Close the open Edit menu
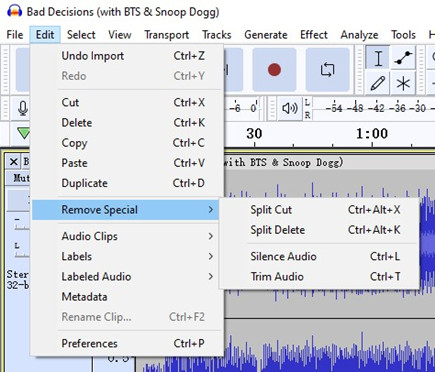 click(45, 35)
